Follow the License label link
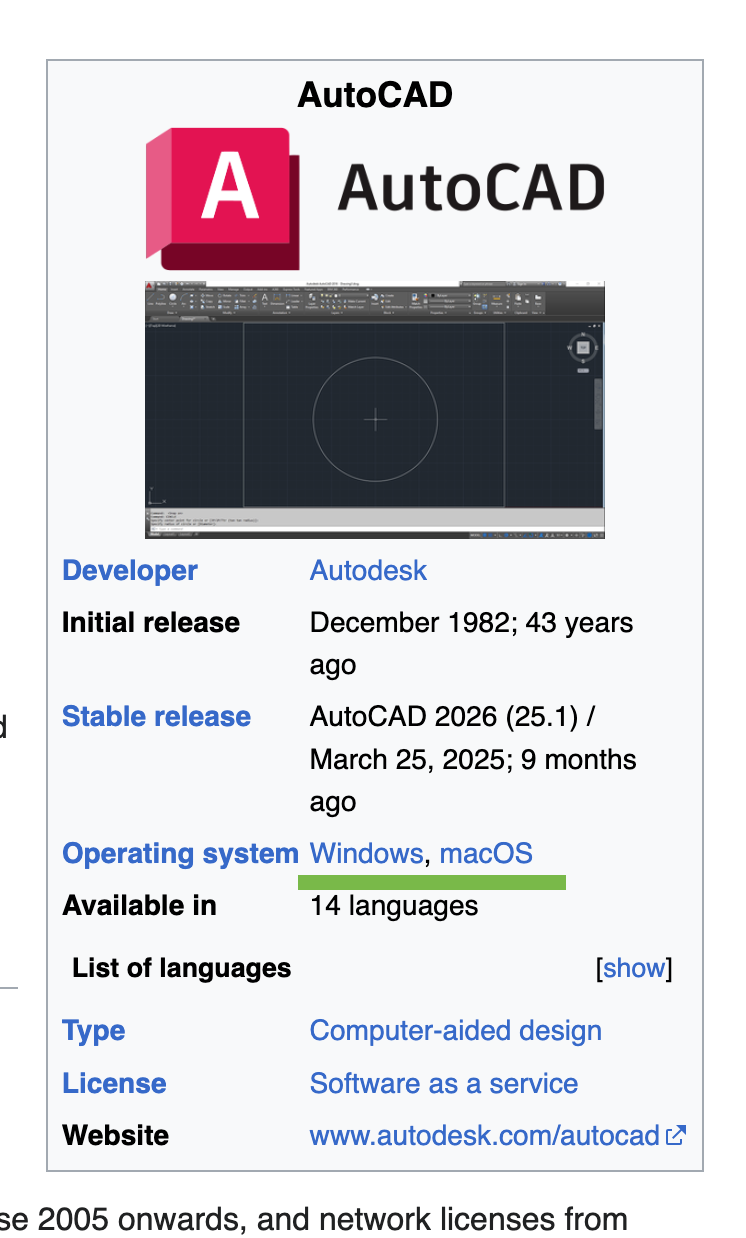 [114, 1084]
